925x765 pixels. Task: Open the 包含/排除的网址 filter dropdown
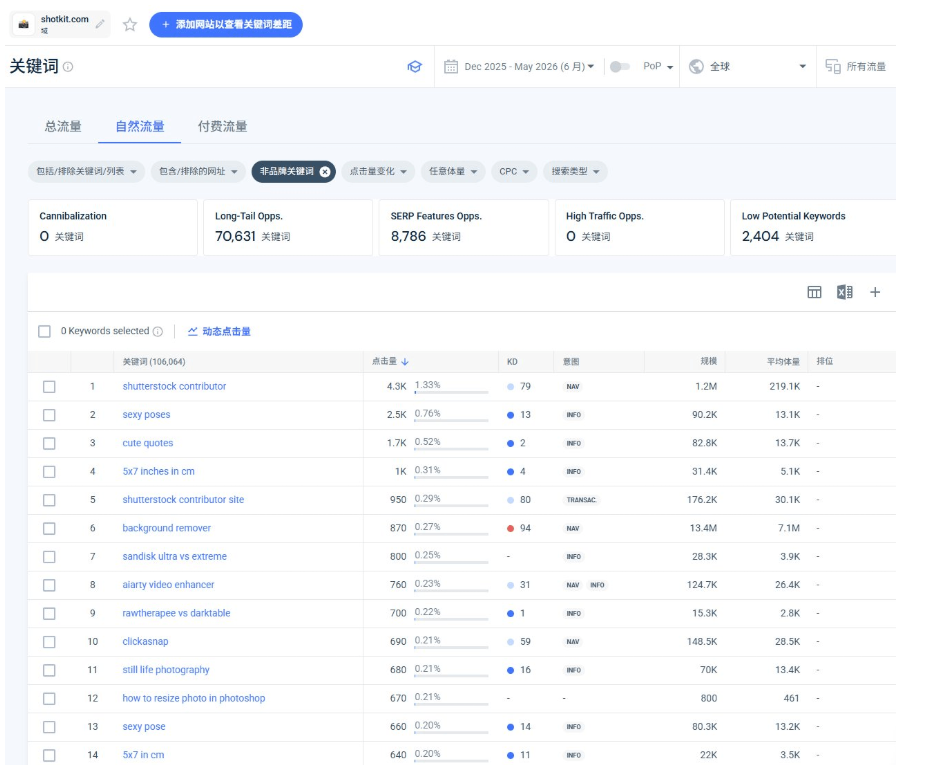[198, 172]
